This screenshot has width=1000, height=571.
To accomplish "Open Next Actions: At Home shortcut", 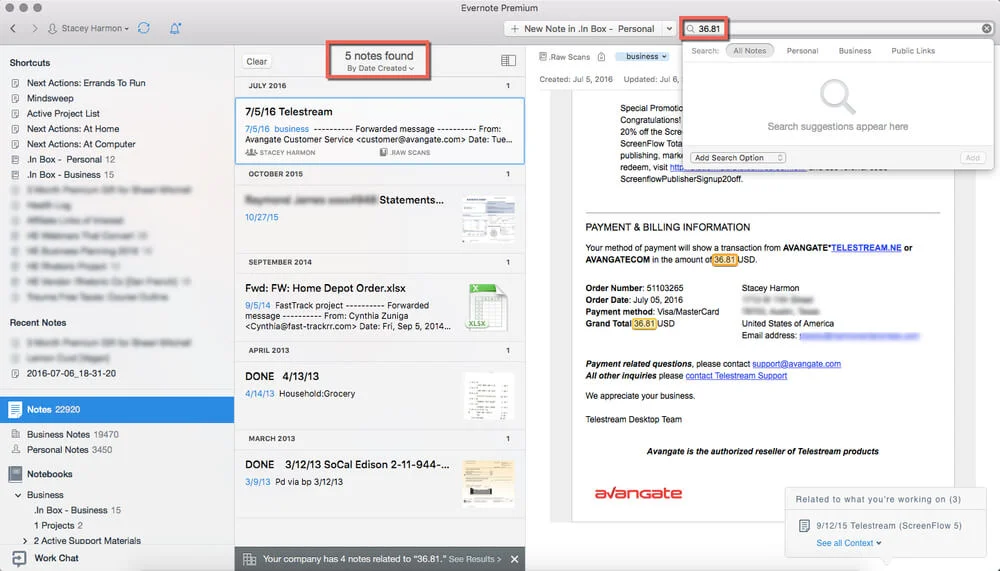I will [x=73, y=129].
